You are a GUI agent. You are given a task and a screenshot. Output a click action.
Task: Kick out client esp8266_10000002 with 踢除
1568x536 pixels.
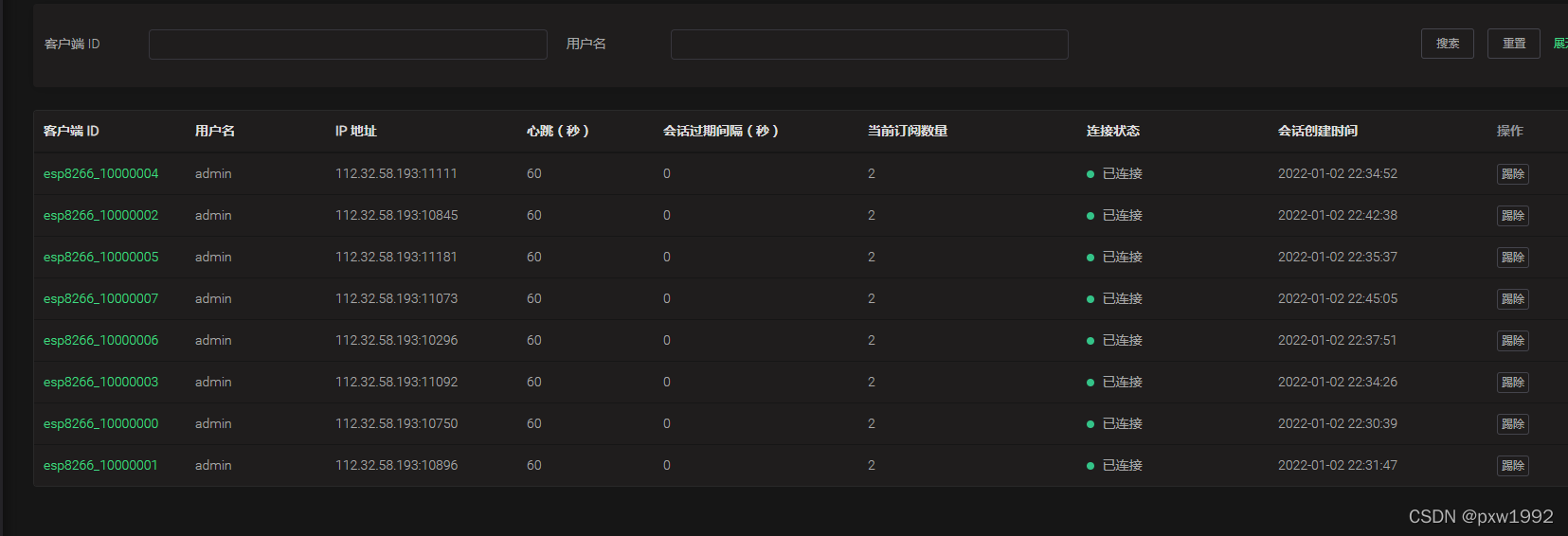pyautogui.click(x=1512, y=216)
